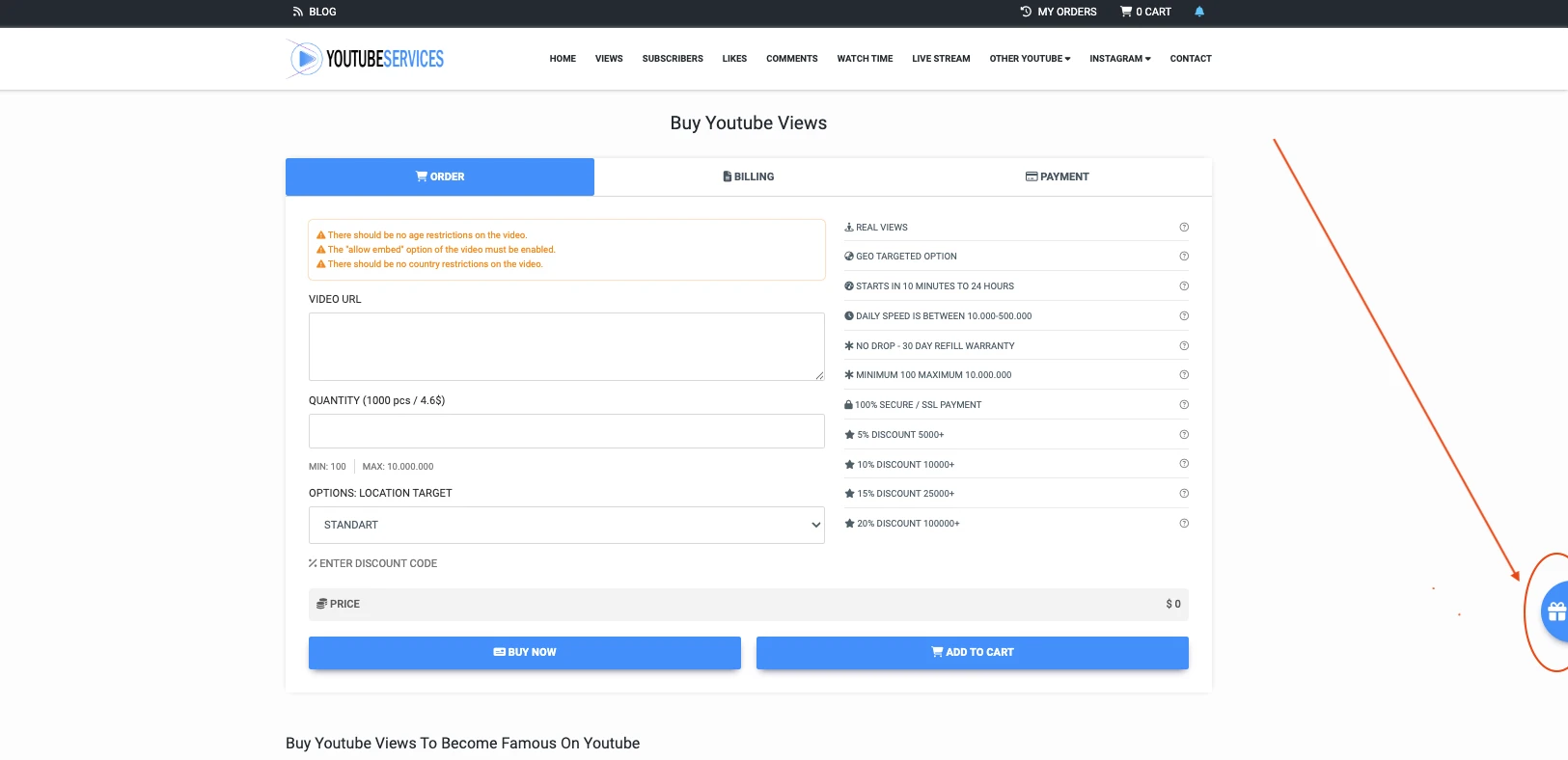Click the YouTubeServices logo

point(366,59)
